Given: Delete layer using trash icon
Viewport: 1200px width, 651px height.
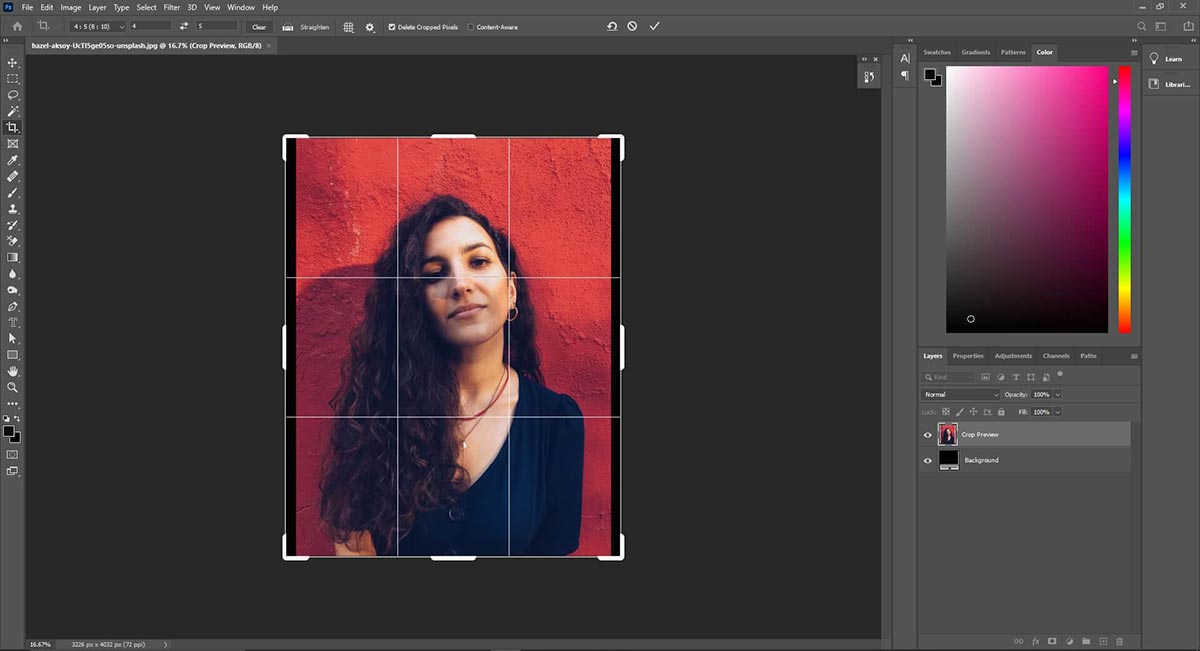Looking at the screenshot, I should tap(1120, 641).
